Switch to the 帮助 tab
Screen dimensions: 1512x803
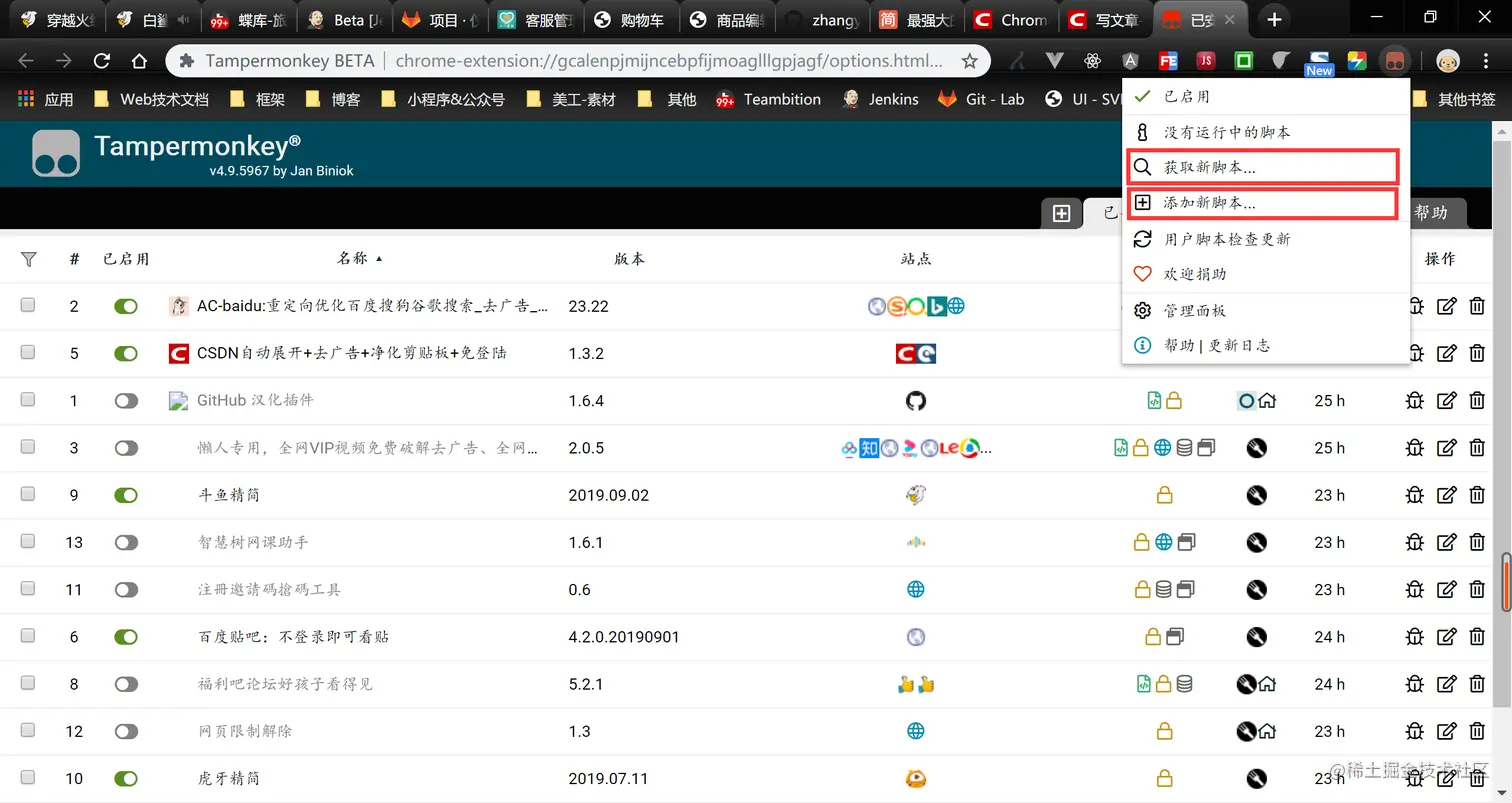pos(1432,213)
